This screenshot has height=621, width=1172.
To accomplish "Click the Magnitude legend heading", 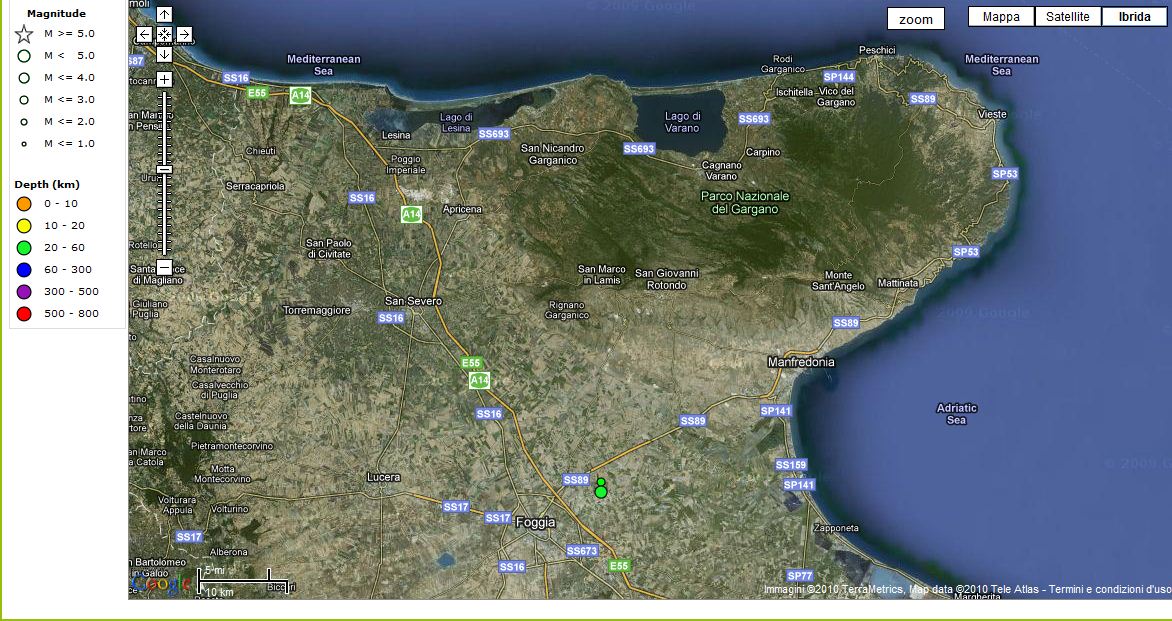I will pos(56,13).
